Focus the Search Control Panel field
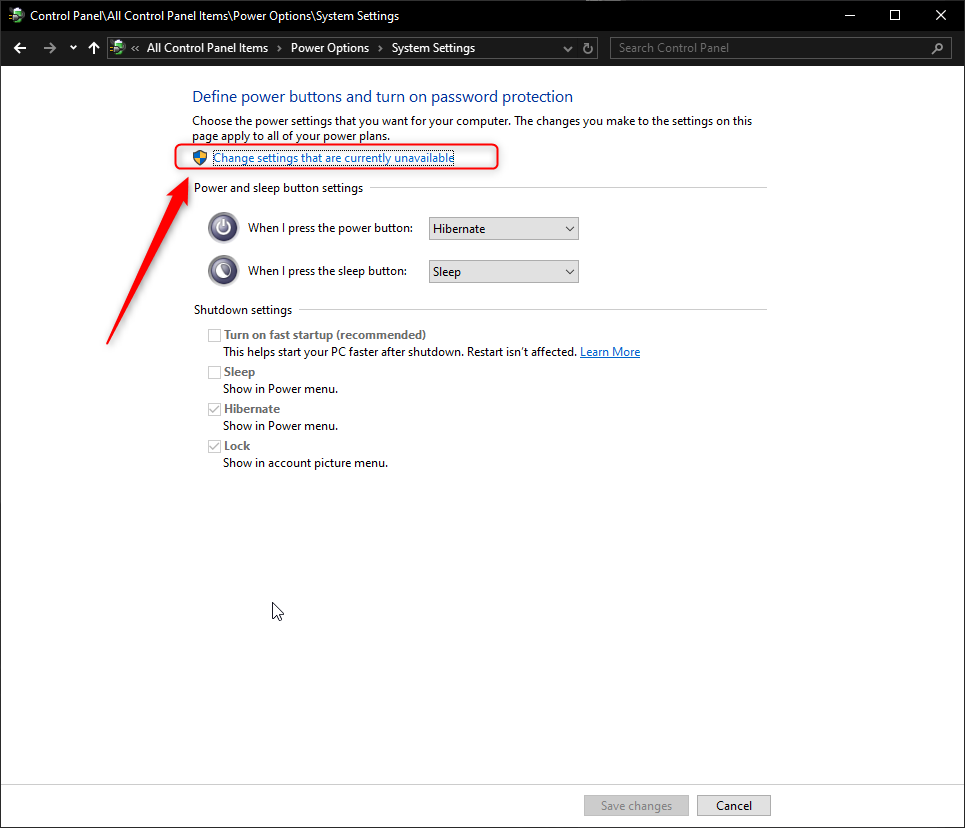This screenshot has width=965, height=828. pyautogui.click(x=780, y=48)
